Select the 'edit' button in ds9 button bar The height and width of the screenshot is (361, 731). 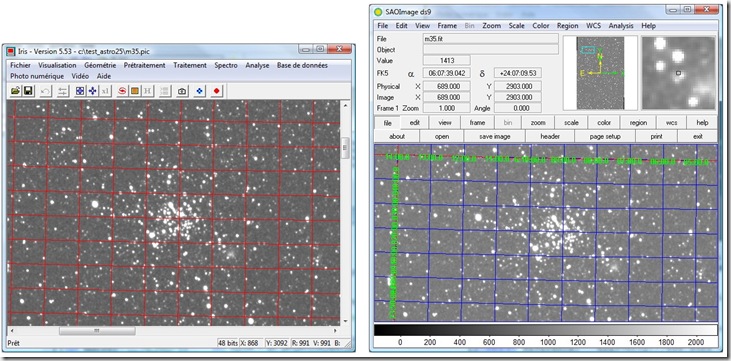[415, 123]
